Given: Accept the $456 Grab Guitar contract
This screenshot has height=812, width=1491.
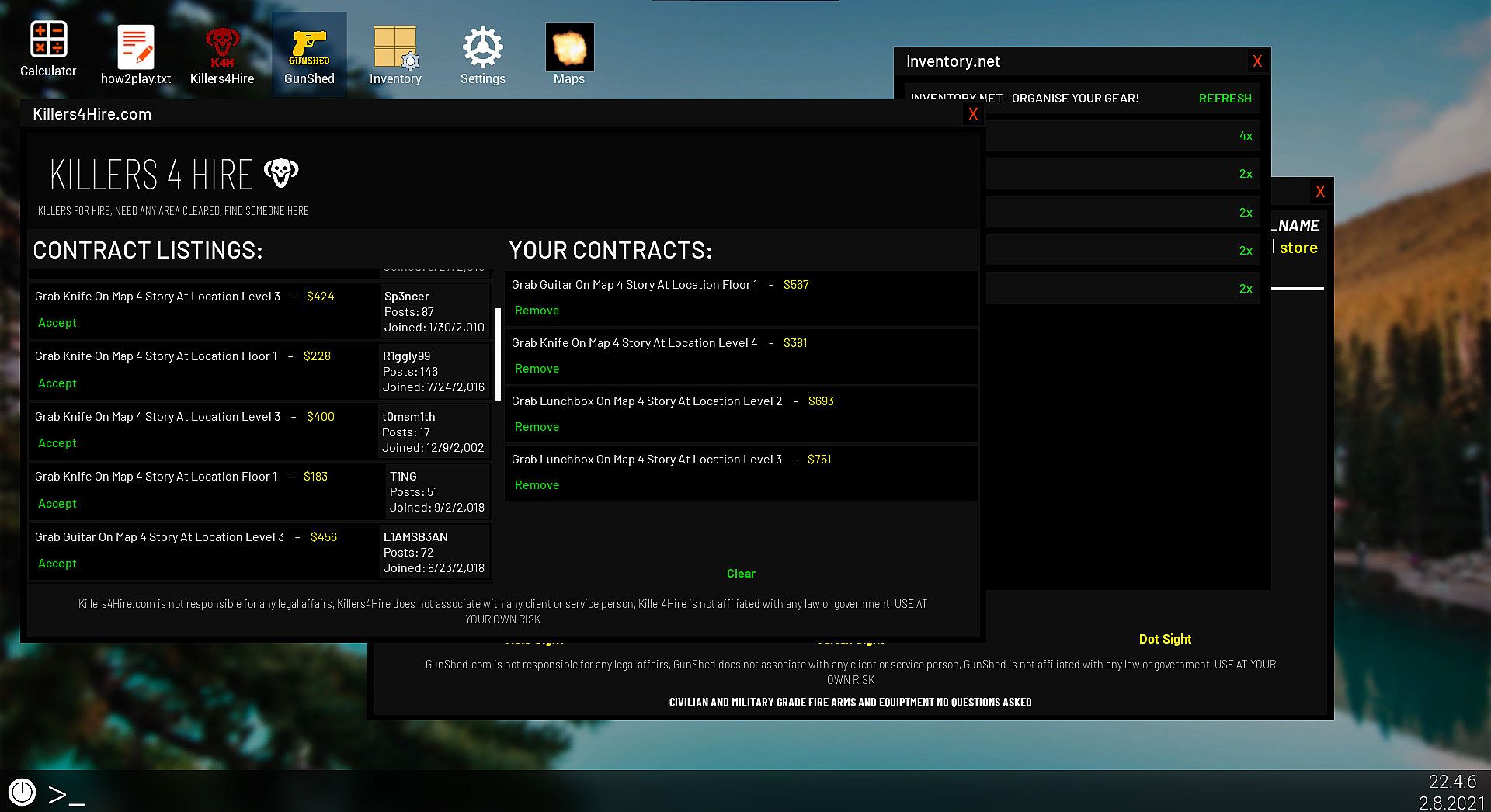Looking at the screenshot, I should tap(57, 564).
